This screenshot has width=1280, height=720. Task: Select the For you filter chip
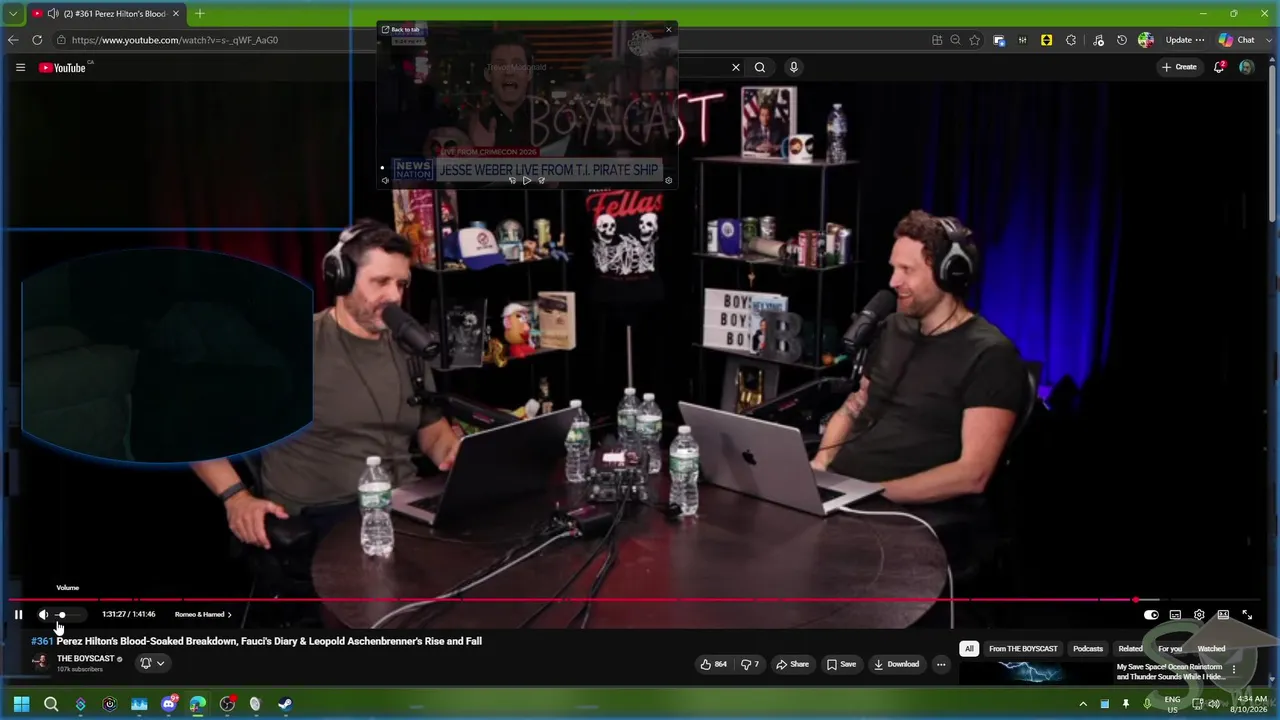click(1170, 649)
